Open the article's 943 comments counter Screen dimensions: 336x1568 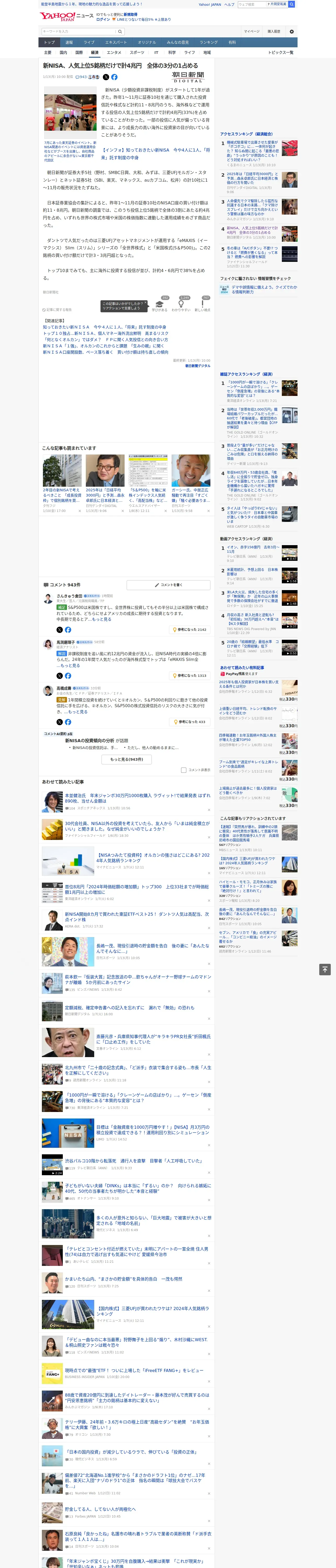(82, 77)
